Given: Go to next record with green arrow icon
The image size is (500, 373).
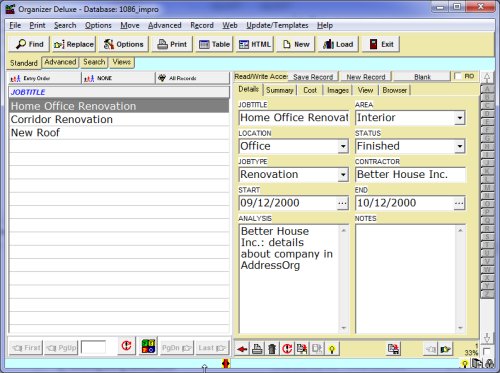Looking at the screenshot, I should coord(445,349).
